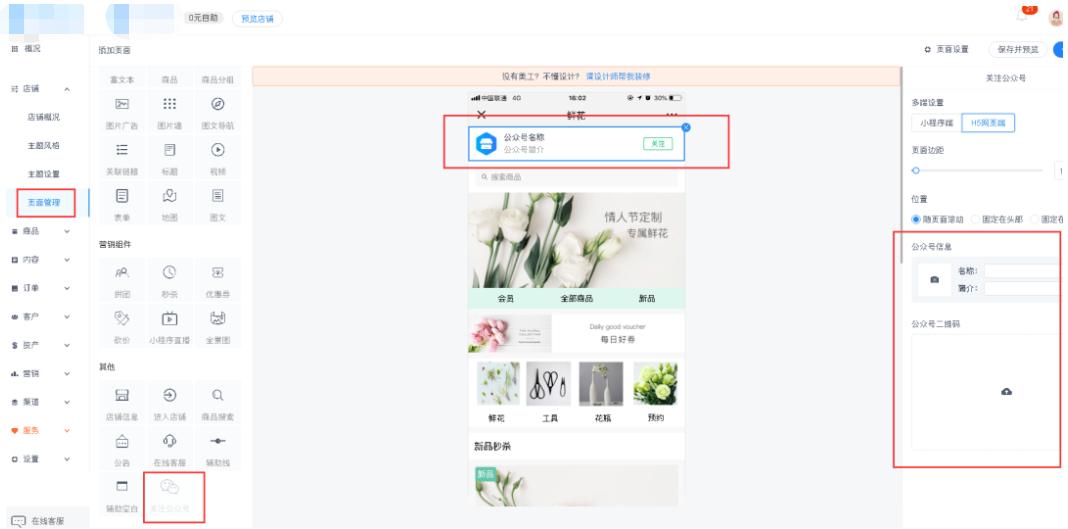Add the 小程序直播 live stream component
The width and height of the screenshot is (1068, 529).
pos(169,327)
